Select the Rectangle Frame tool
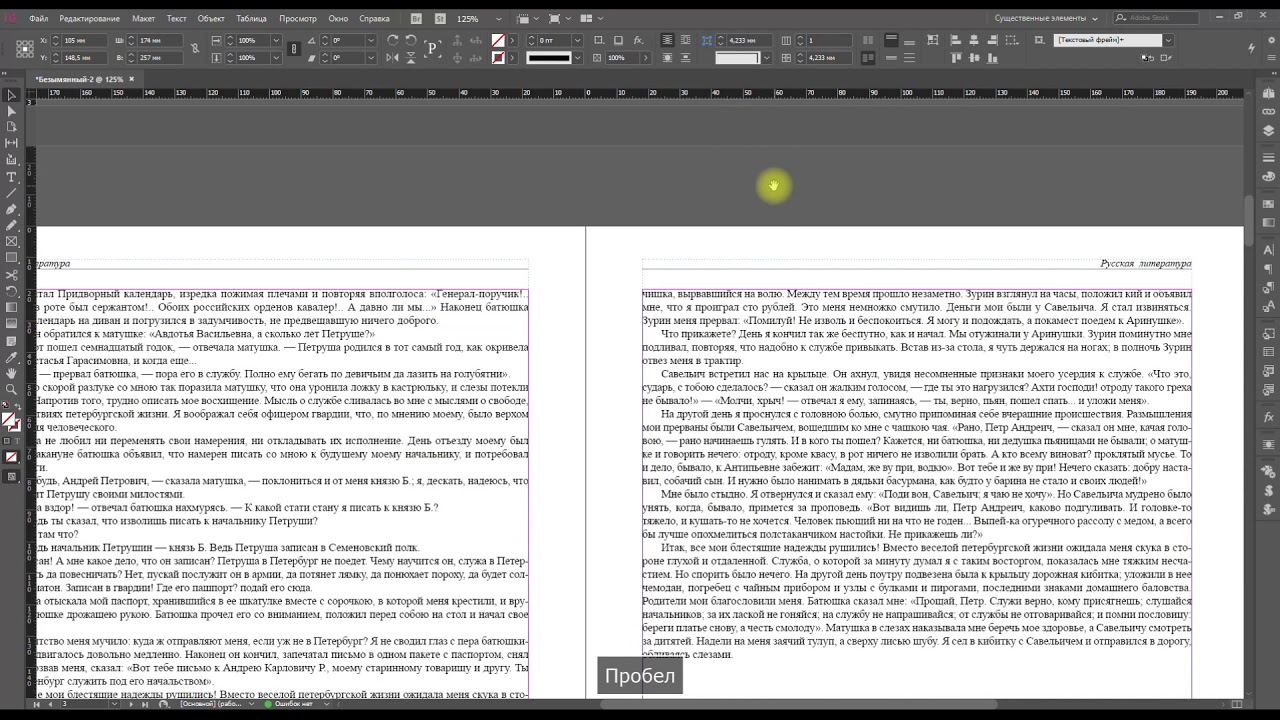 point(12,241)
